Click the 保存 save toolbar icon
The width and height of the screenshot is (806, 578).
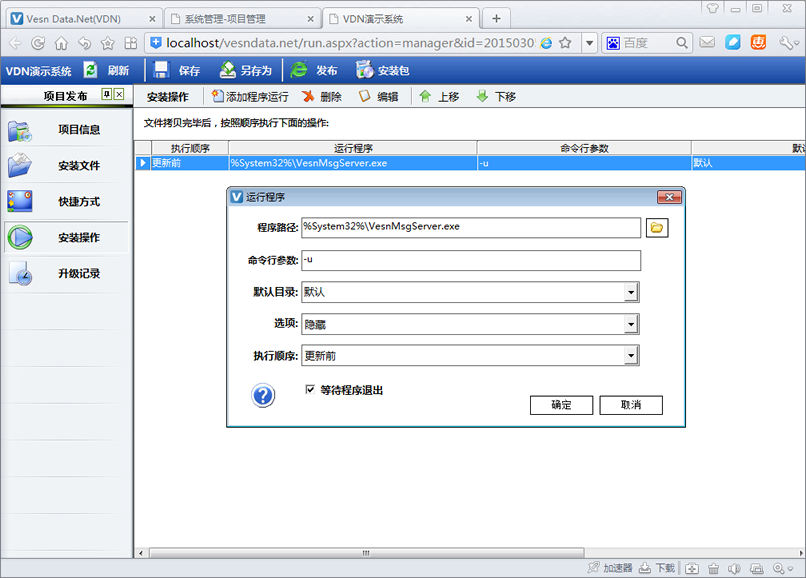[x=162, y=70]
